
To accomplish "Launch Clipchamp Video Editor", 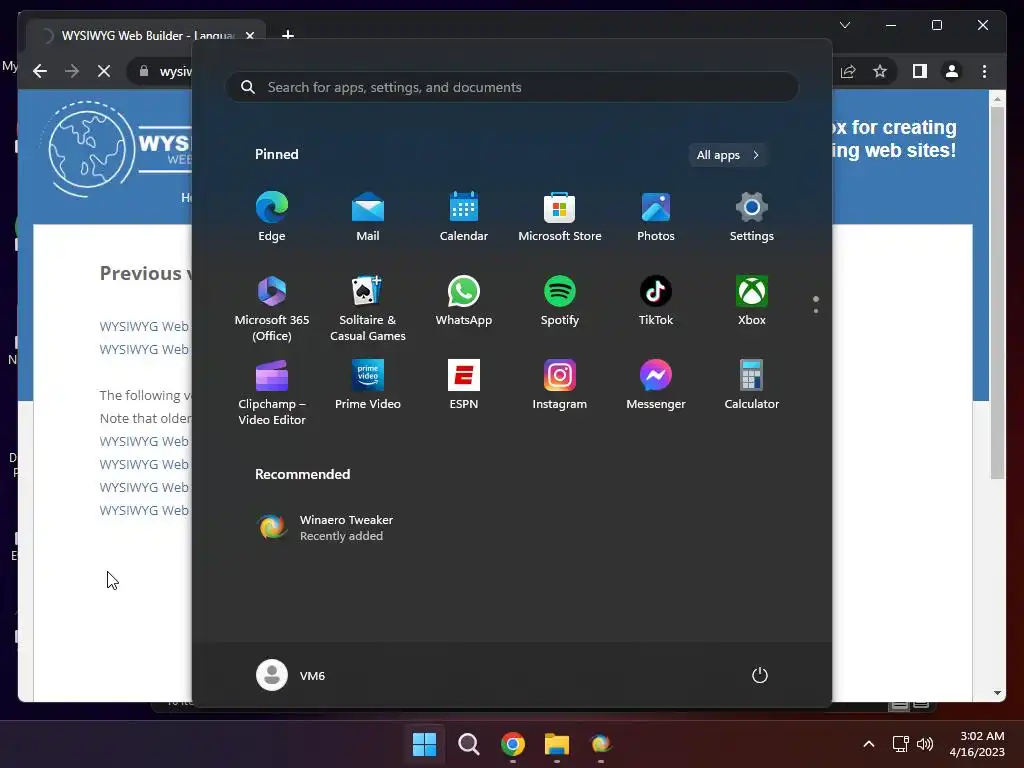I will pyautogui.click(x=272, y=392).
